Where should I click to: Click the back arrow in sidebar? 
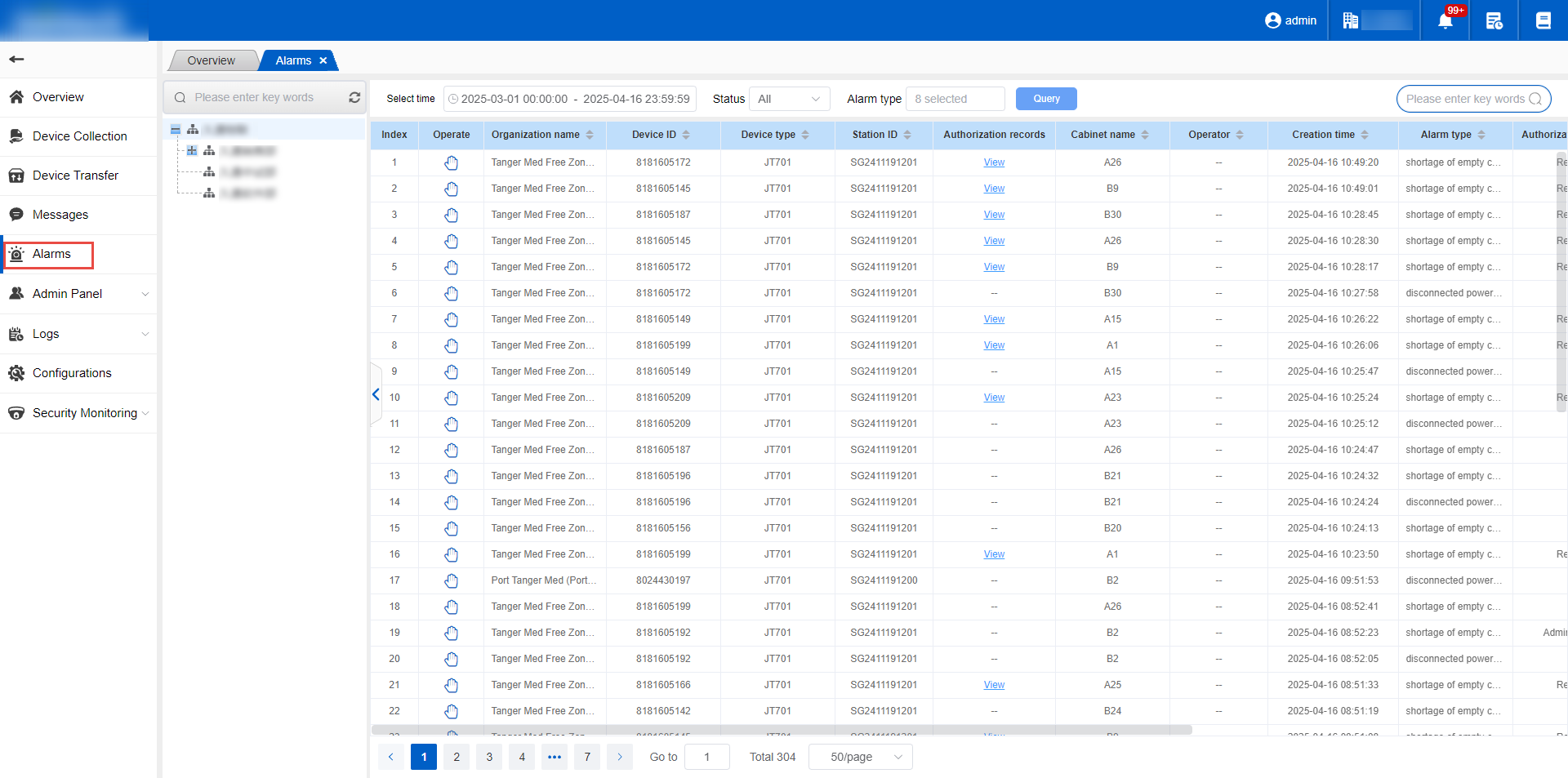(16, 59)
